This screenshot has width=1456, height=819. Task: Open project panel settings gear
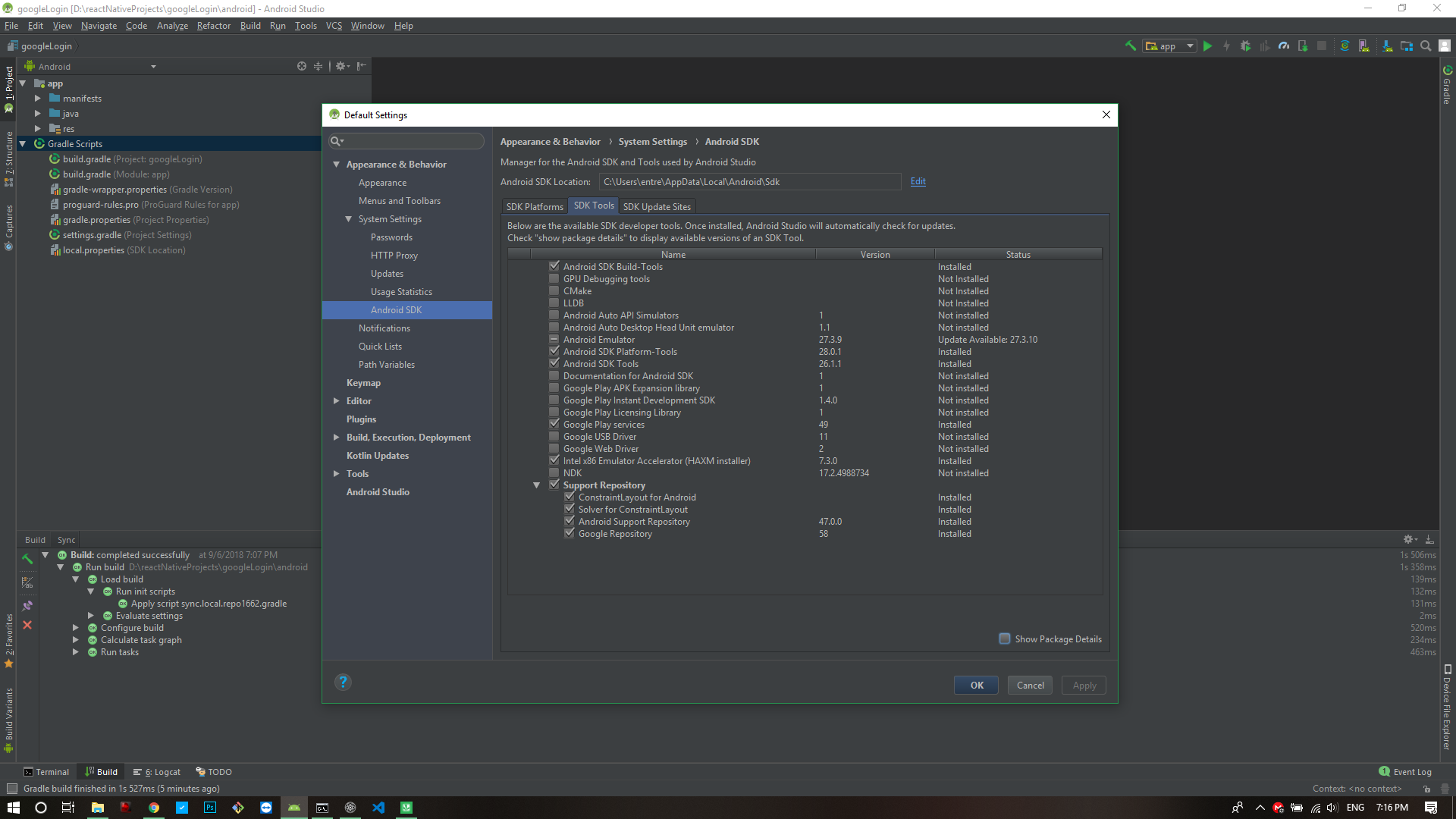342,66
